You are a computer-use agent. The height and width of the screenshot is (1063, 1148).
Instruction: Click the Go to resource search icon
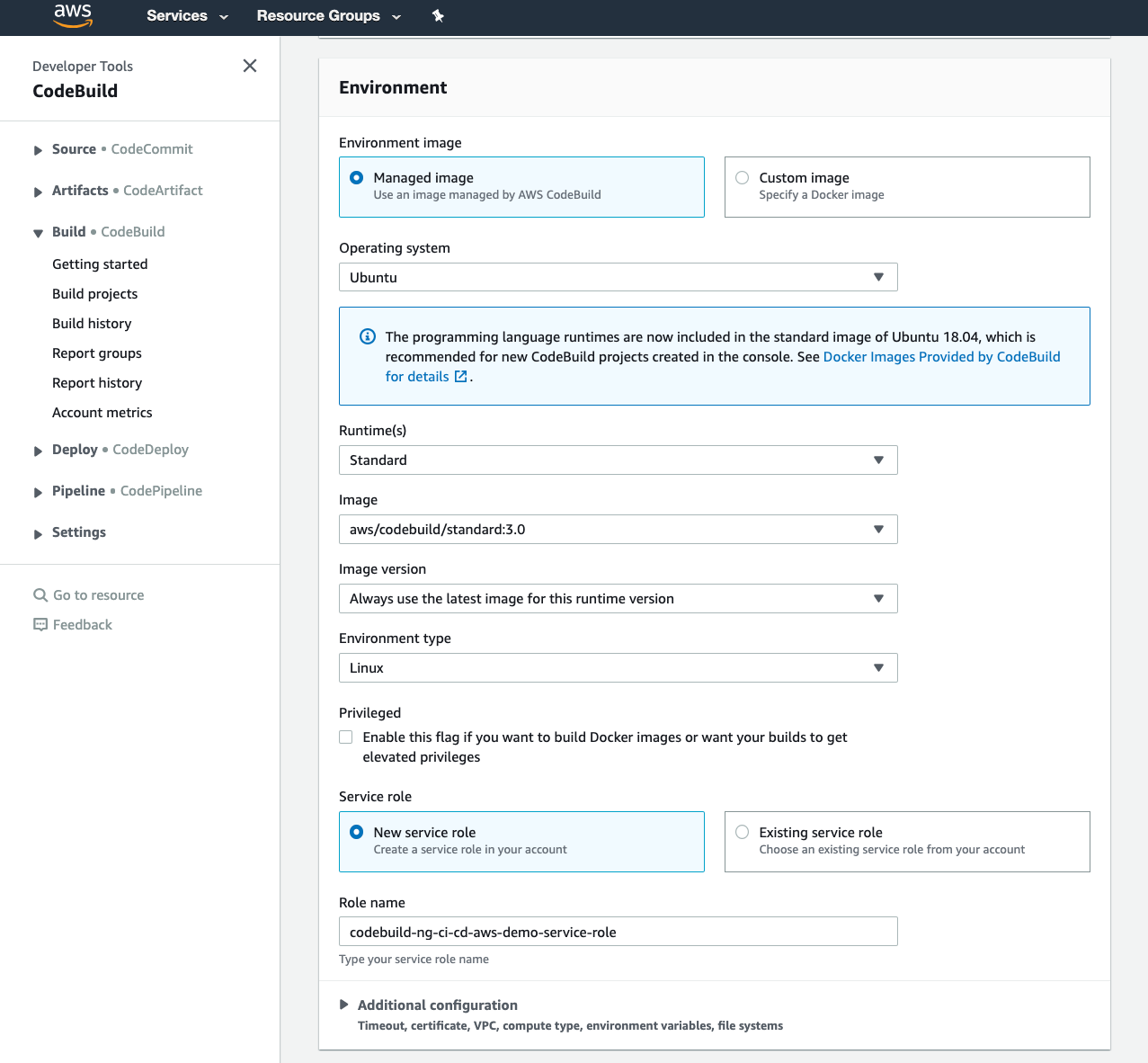pos(40,595)
